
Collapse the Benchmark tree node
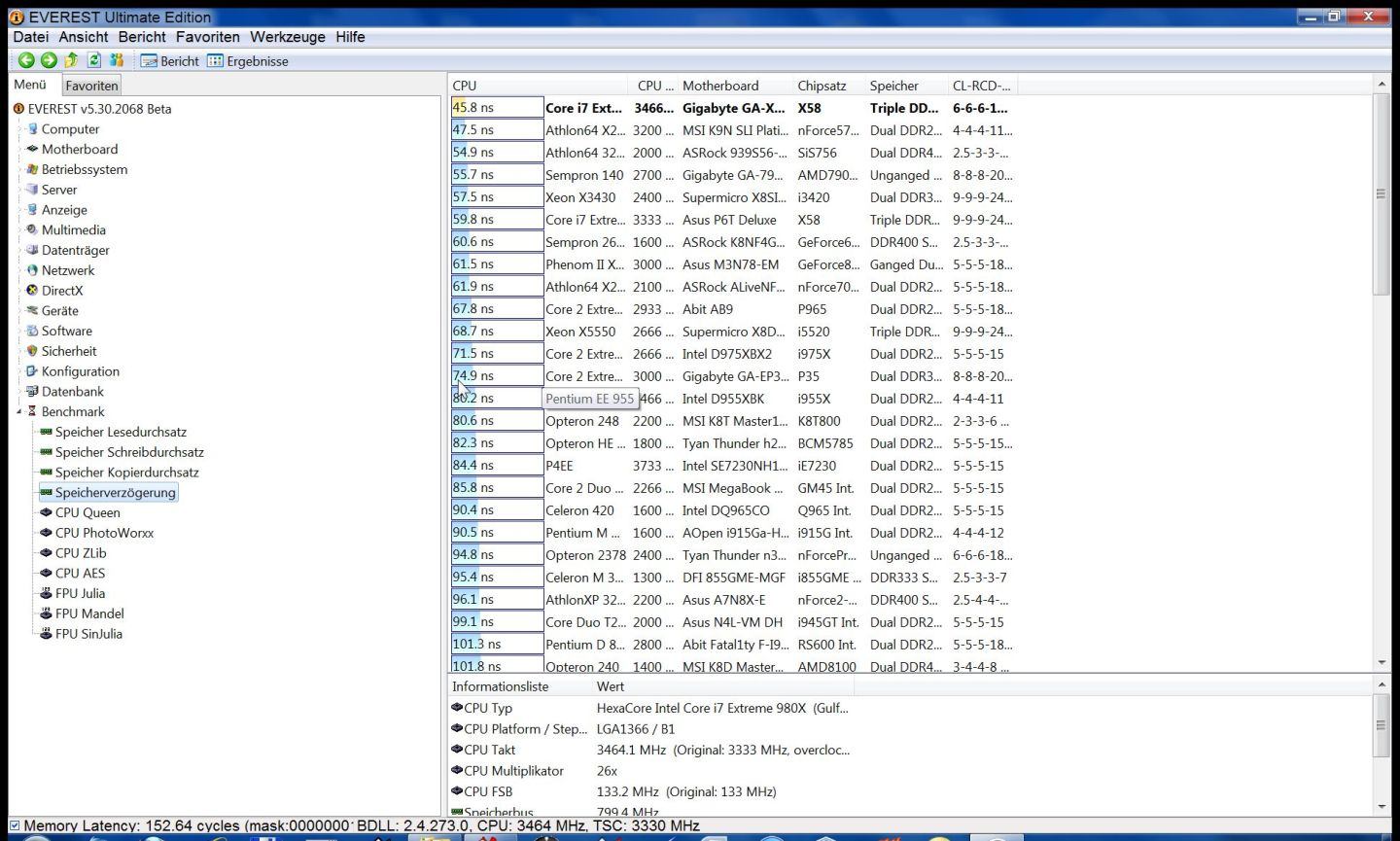pos(18,412)
